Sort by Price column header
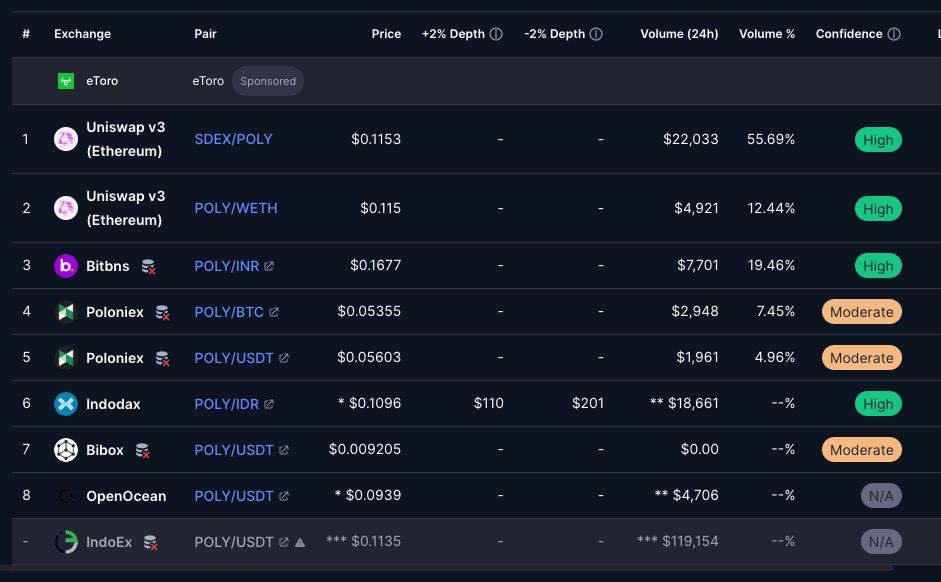The image size is (941, 582). pos(386,34)
